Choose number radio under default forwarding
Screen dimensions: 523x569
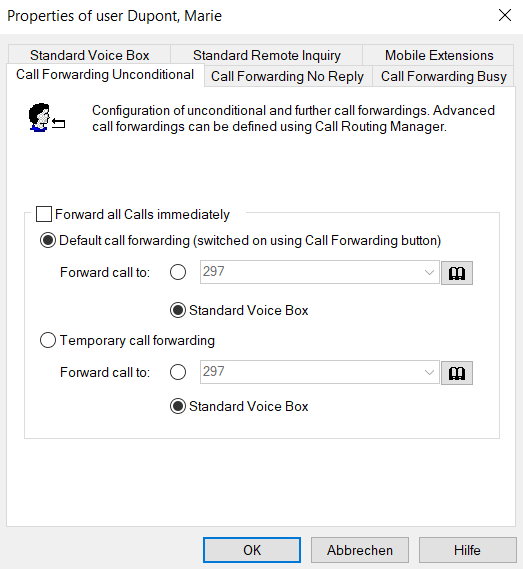[x=178, y=272]
